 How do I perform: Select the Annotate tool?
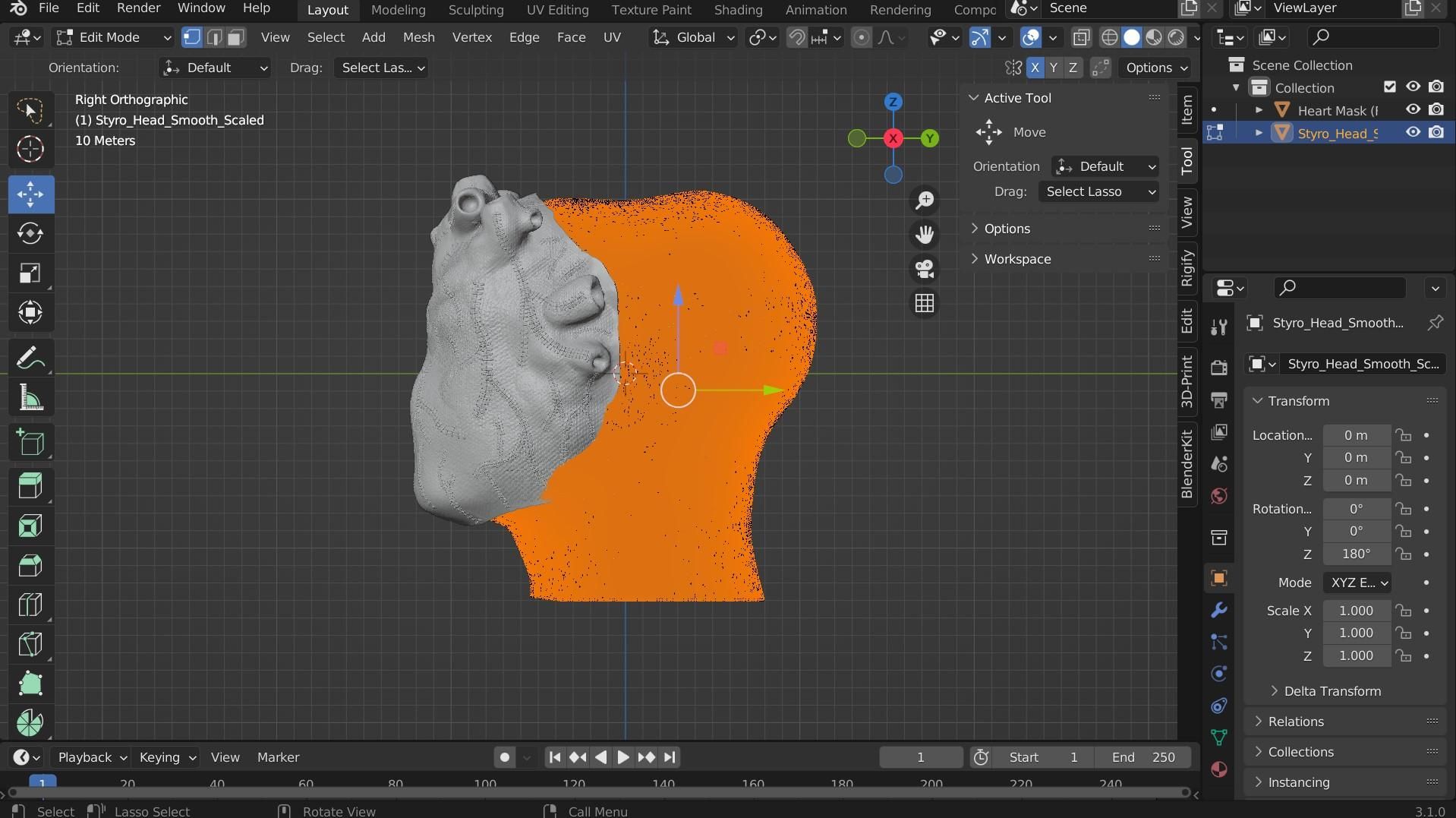point(30,358)
